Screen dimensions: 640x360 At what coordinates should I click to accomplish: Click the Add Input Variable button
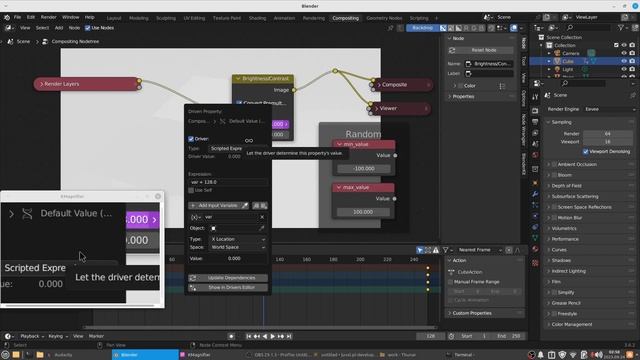tap(214, 206)
